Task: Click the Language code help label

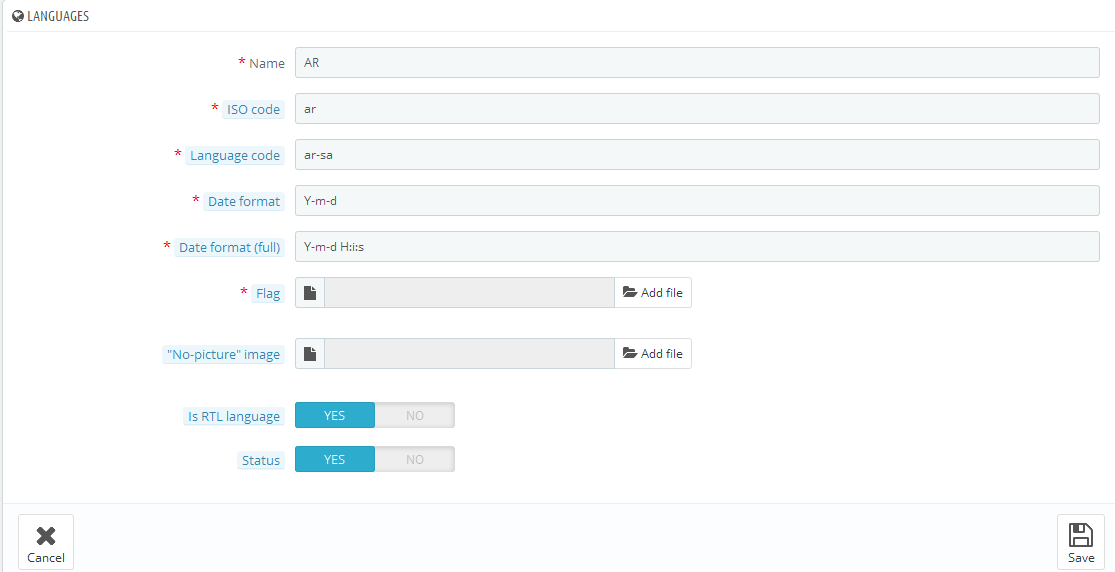Action: tap(235, 156)
